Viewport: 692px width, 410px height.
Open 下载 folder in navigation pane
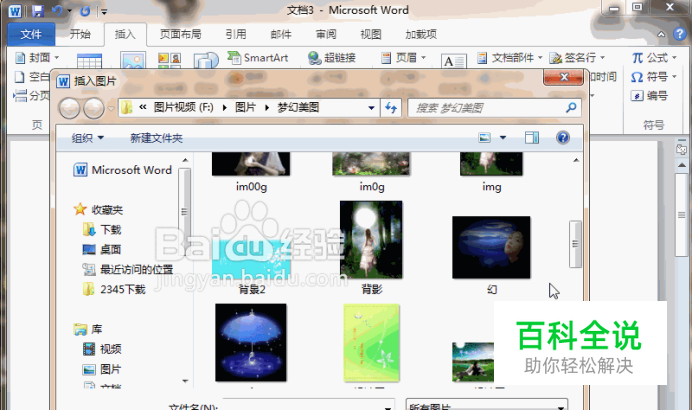[102, 229]
